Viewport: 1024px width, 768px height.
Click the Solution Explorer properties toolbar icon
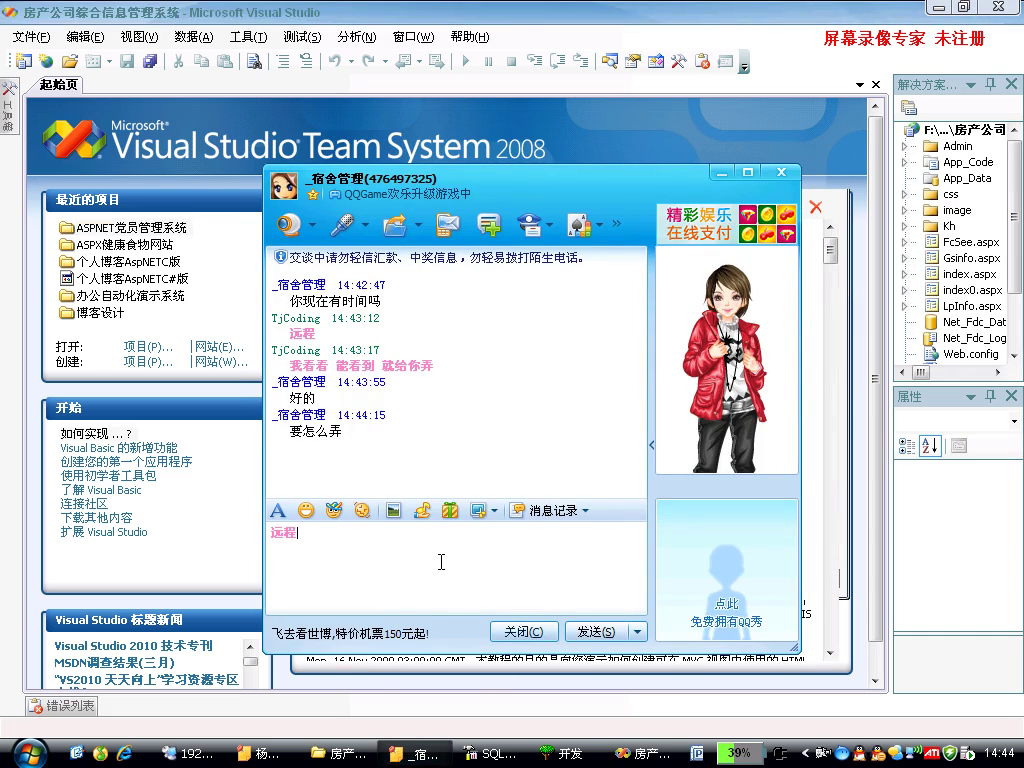pyautogui.click(x=908, y=108)
